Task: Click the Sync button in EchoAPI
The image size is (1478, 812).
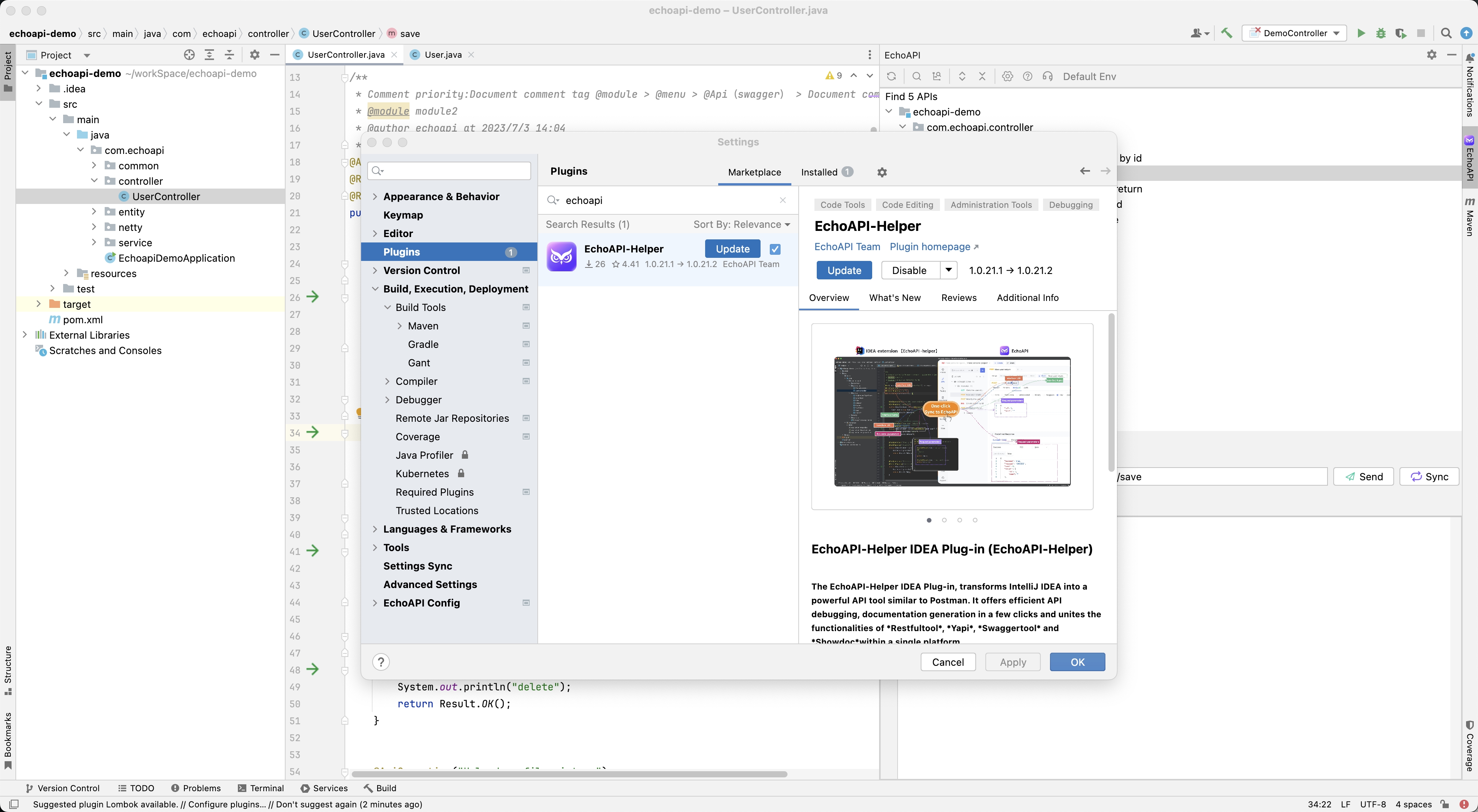Action: coord(1429,476)
